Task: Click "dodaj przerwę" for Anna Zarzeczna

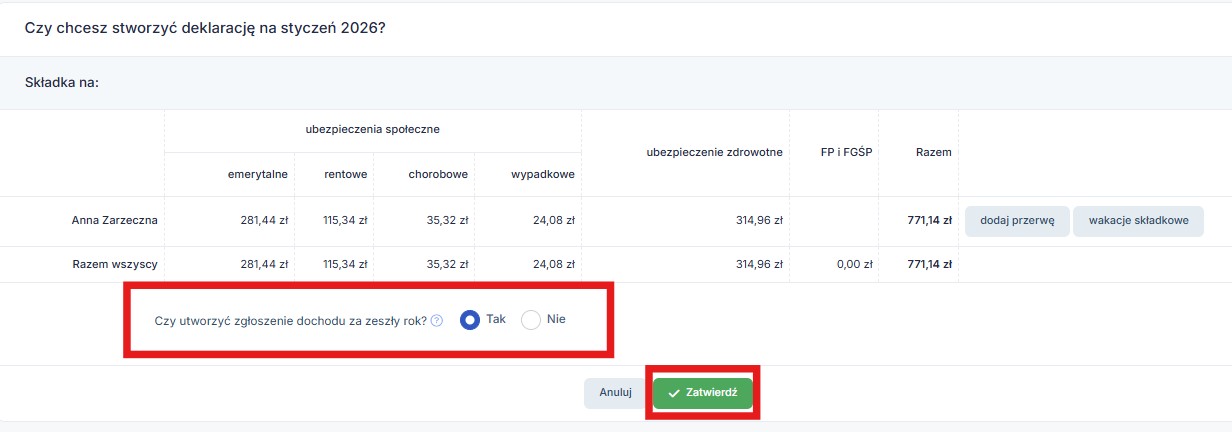Action: (1017, 221)
